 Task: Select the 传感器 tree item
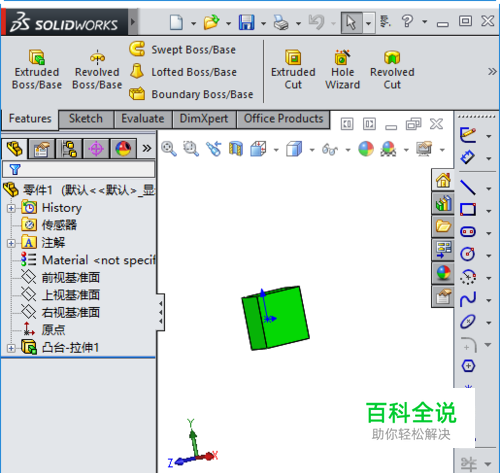coord(49,225)
